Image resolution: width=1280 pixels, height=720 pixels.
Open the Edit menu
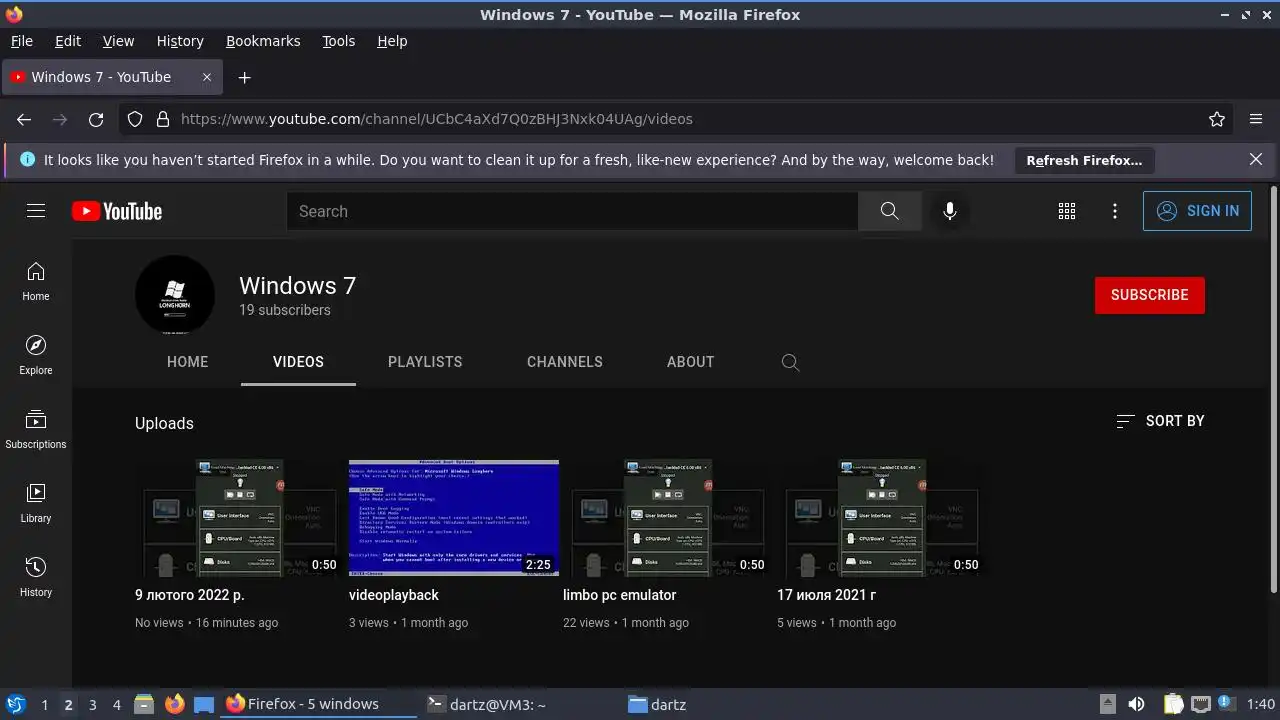click(x=68, y=41)
